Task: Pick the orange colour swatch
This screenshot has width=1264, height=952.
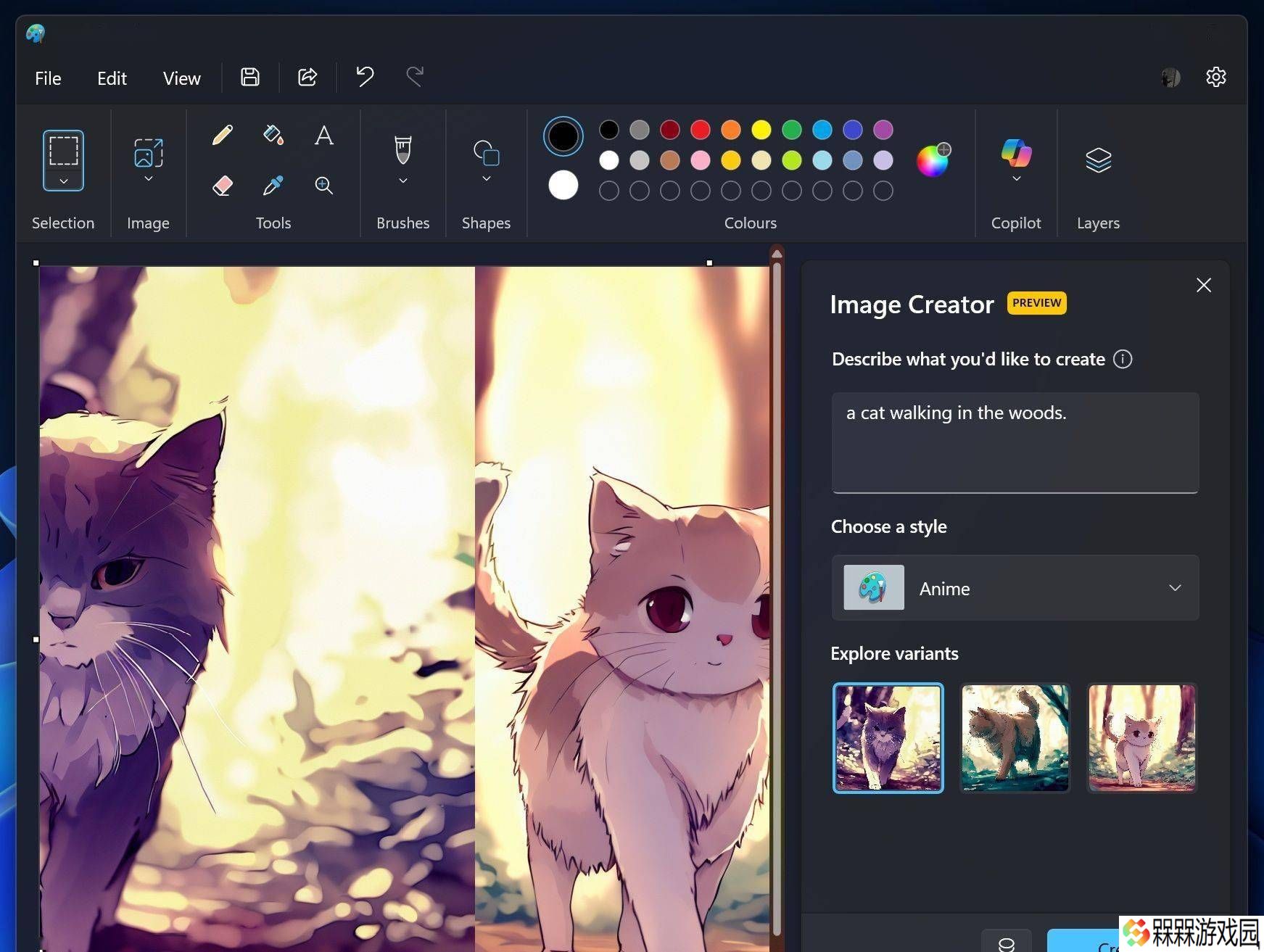Action: (731, 130)
